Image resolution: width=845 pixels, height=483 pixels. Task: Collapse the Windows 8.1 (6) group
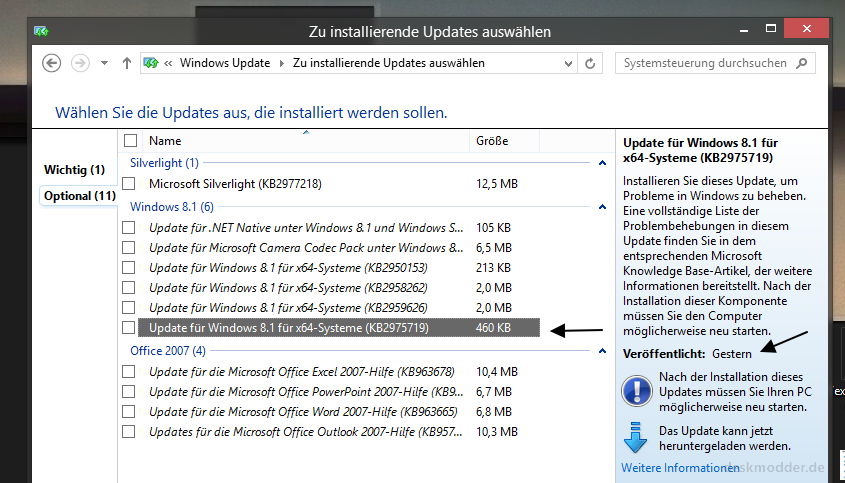click(x=602, y=207)
